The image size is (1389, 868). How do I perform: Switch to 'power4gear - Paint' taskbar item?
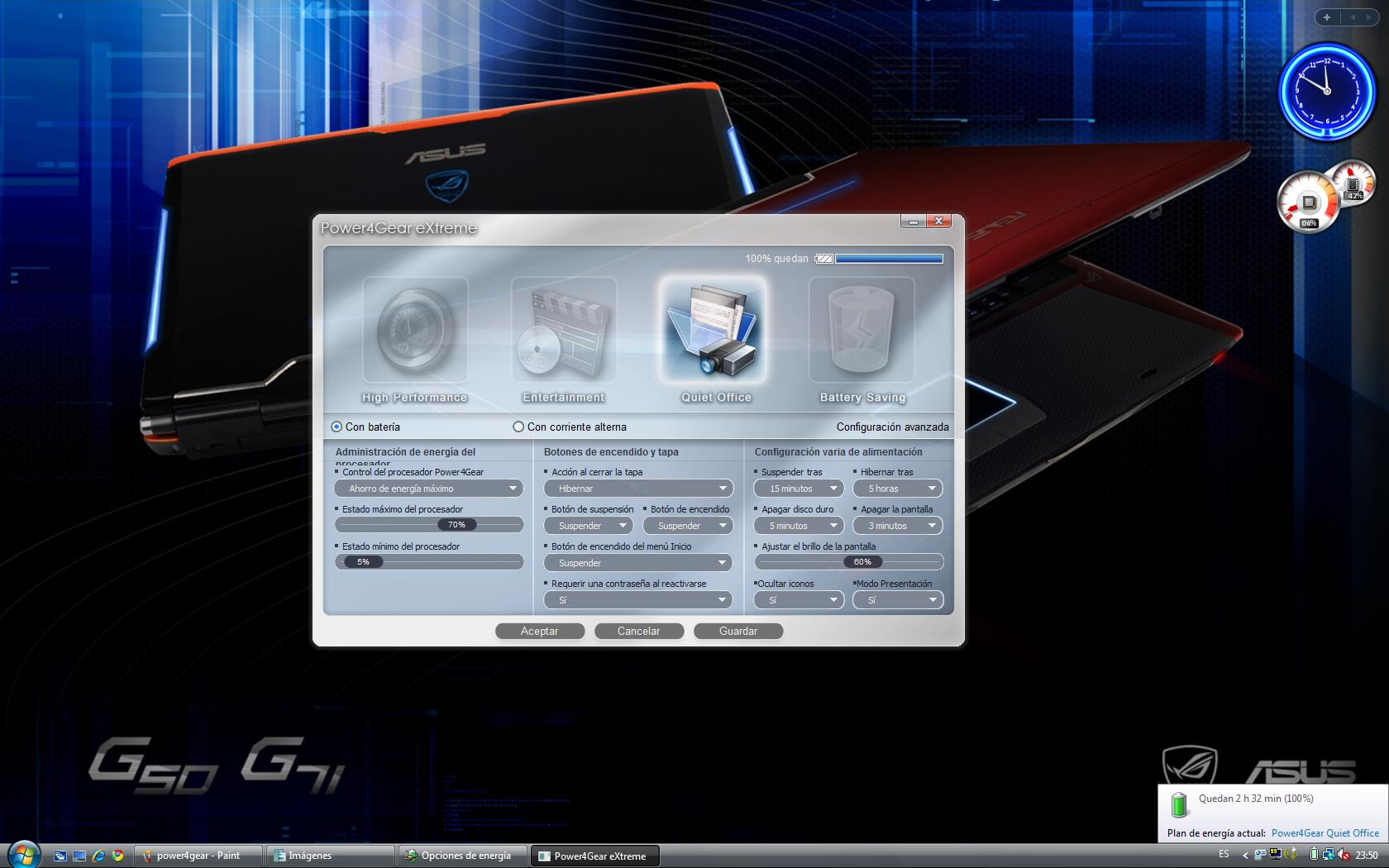[198, 856]
